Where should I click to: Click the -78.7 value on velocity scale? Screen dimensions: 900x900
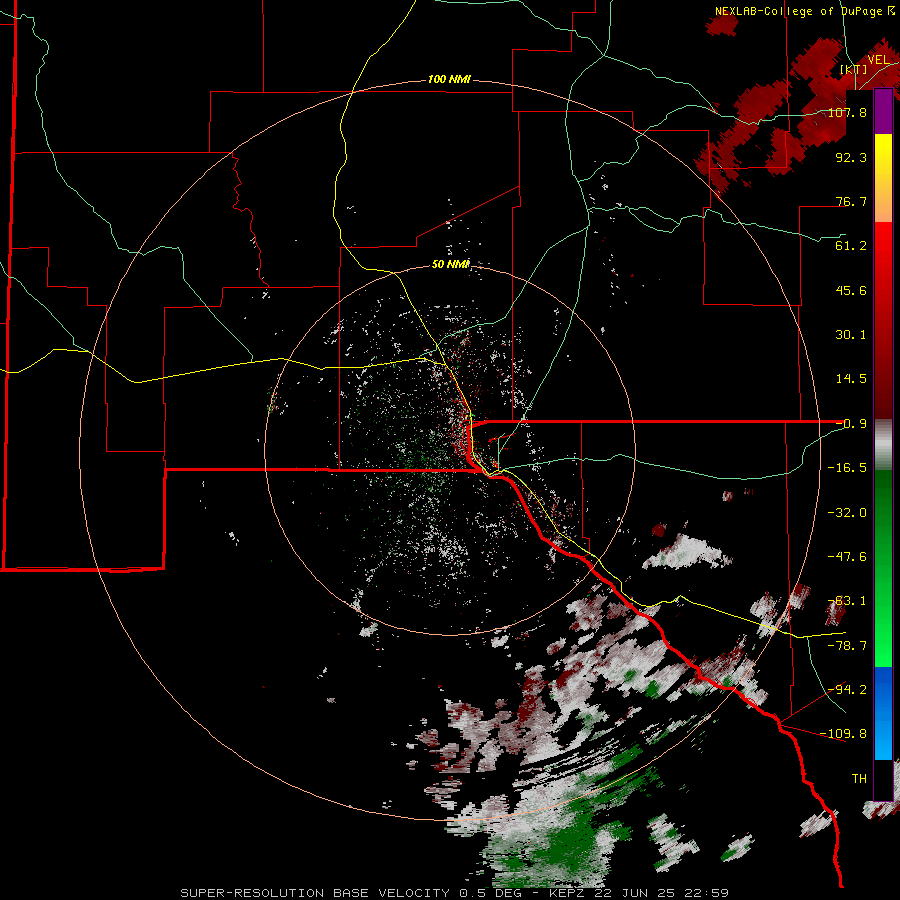pos(847,646)
